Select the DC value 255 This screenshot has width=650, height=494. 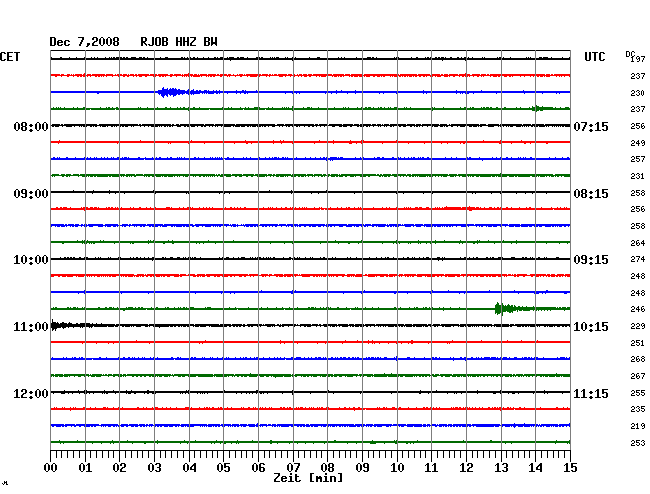click(x=638, y=393)
